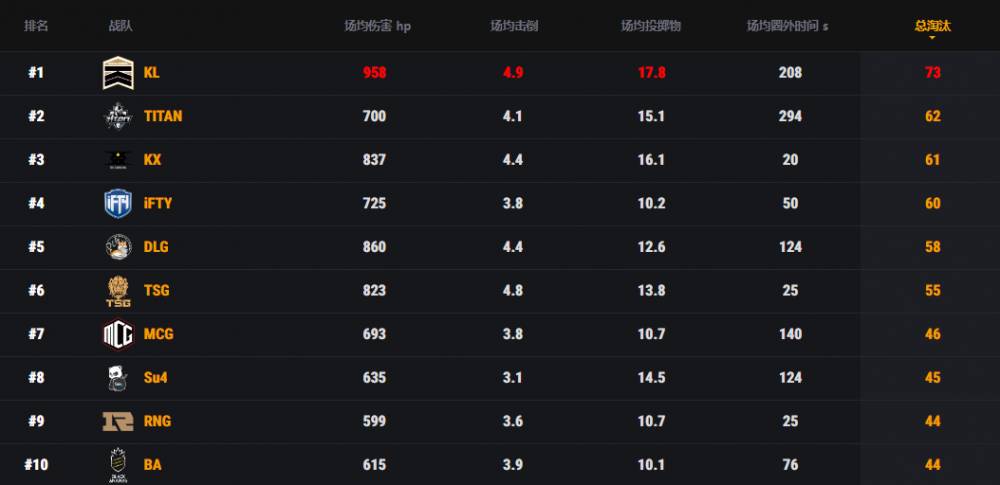Sort by 场均击倒 column header
This screenshot has width=1000, height=485.
click(514, 26)
